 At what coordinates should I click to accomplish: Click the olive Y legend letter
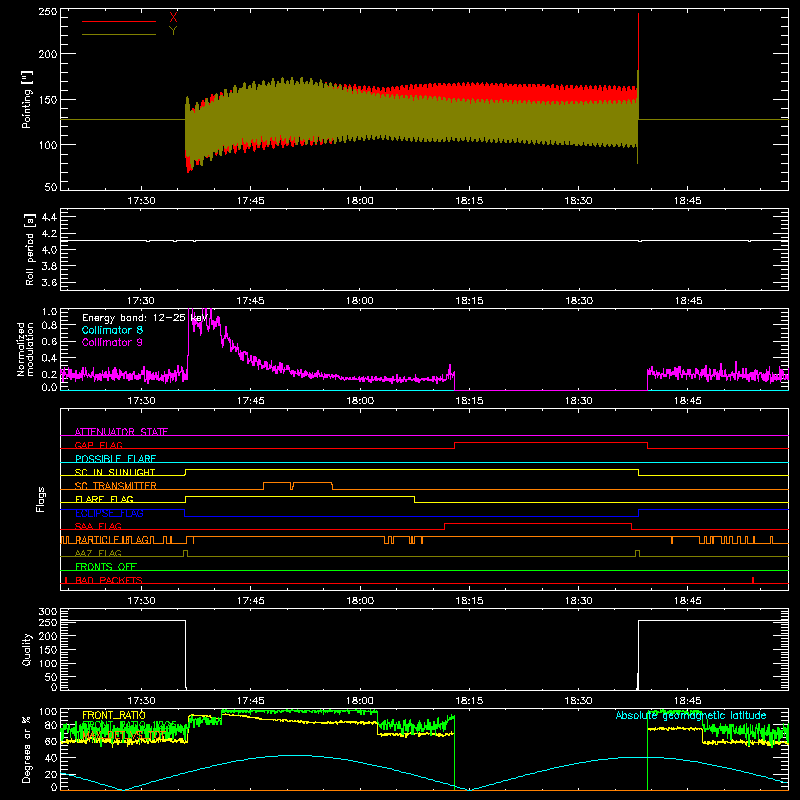pos(173,31)
